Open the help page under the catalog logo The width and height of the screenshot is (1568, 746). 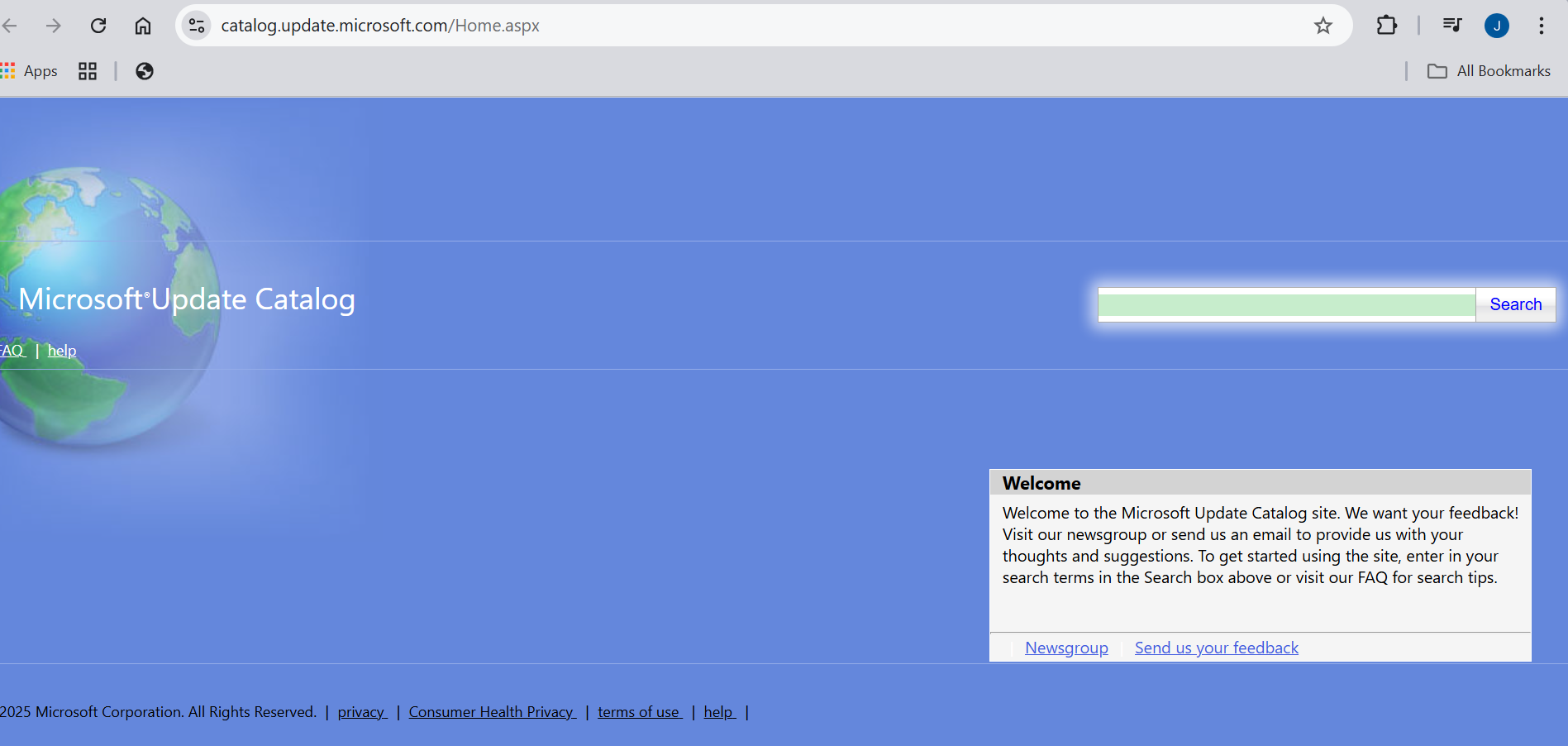(x=62, y=350)
